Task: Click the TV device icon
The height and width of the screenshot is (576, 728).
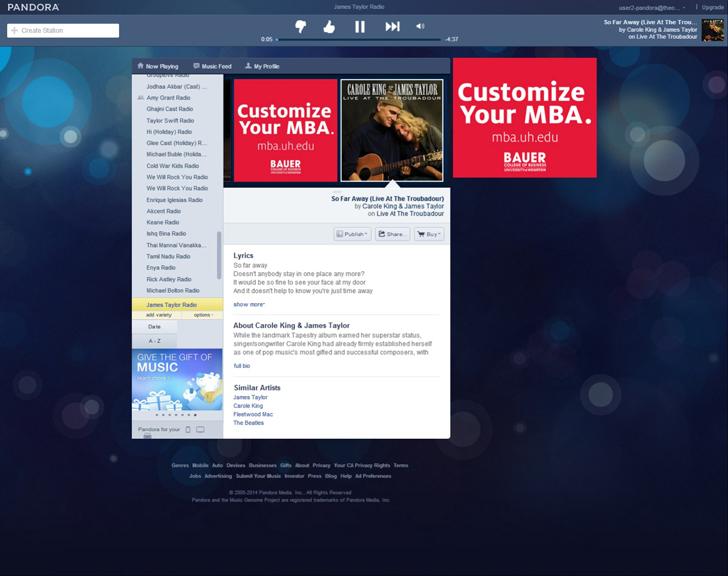Action: (200, 430)
